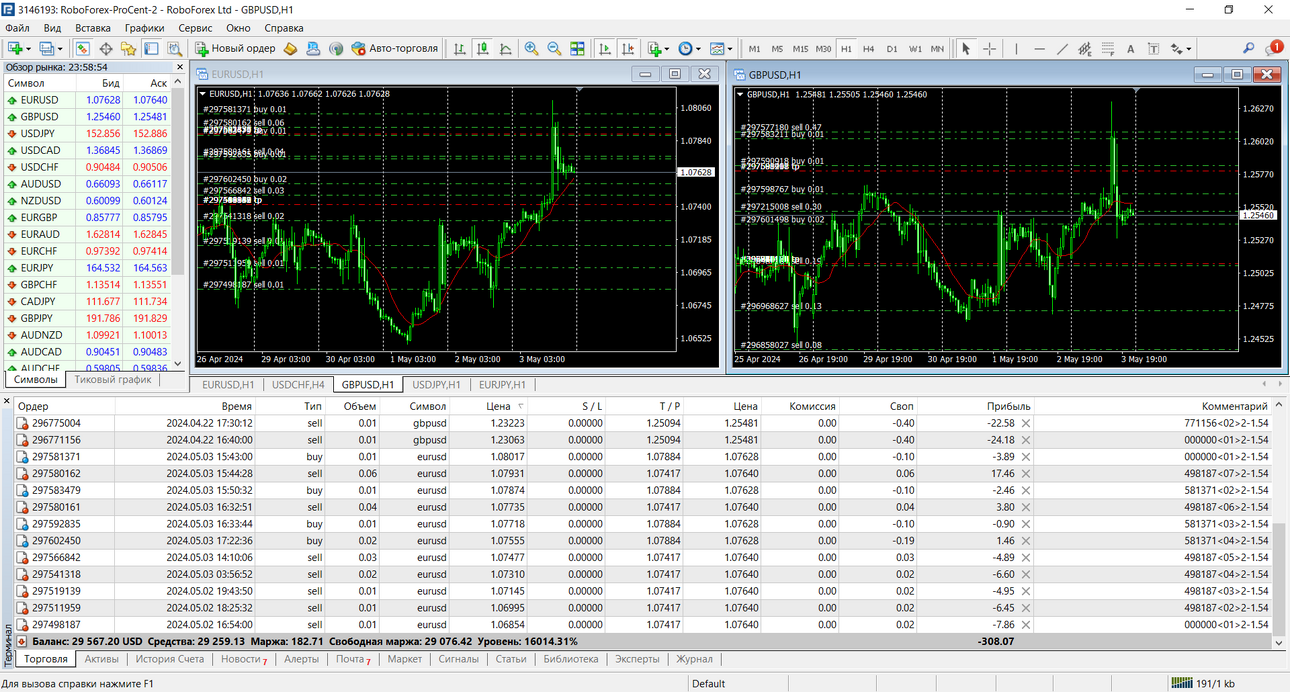Draw a vertical line
The image size is (1290, 692).
tap(1016, 48)
